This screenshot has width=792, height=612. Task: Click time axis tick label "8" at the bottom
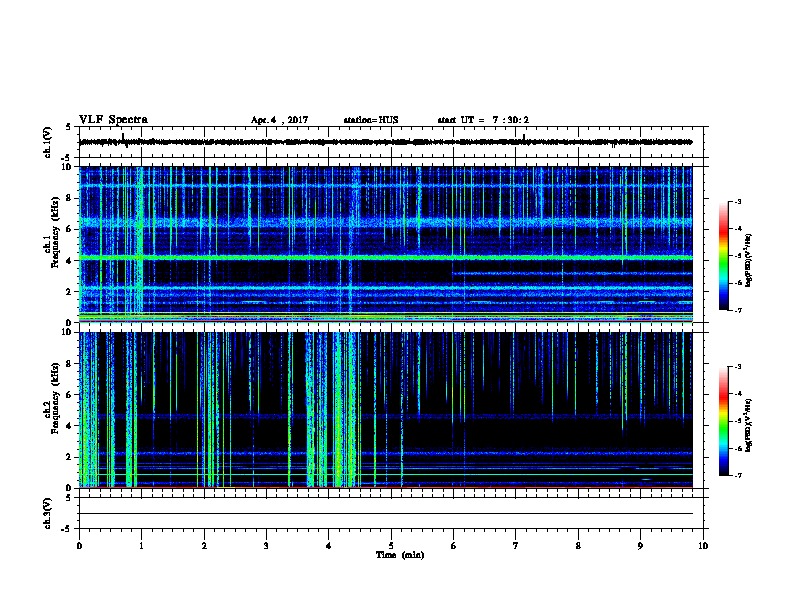coord(578,545)
